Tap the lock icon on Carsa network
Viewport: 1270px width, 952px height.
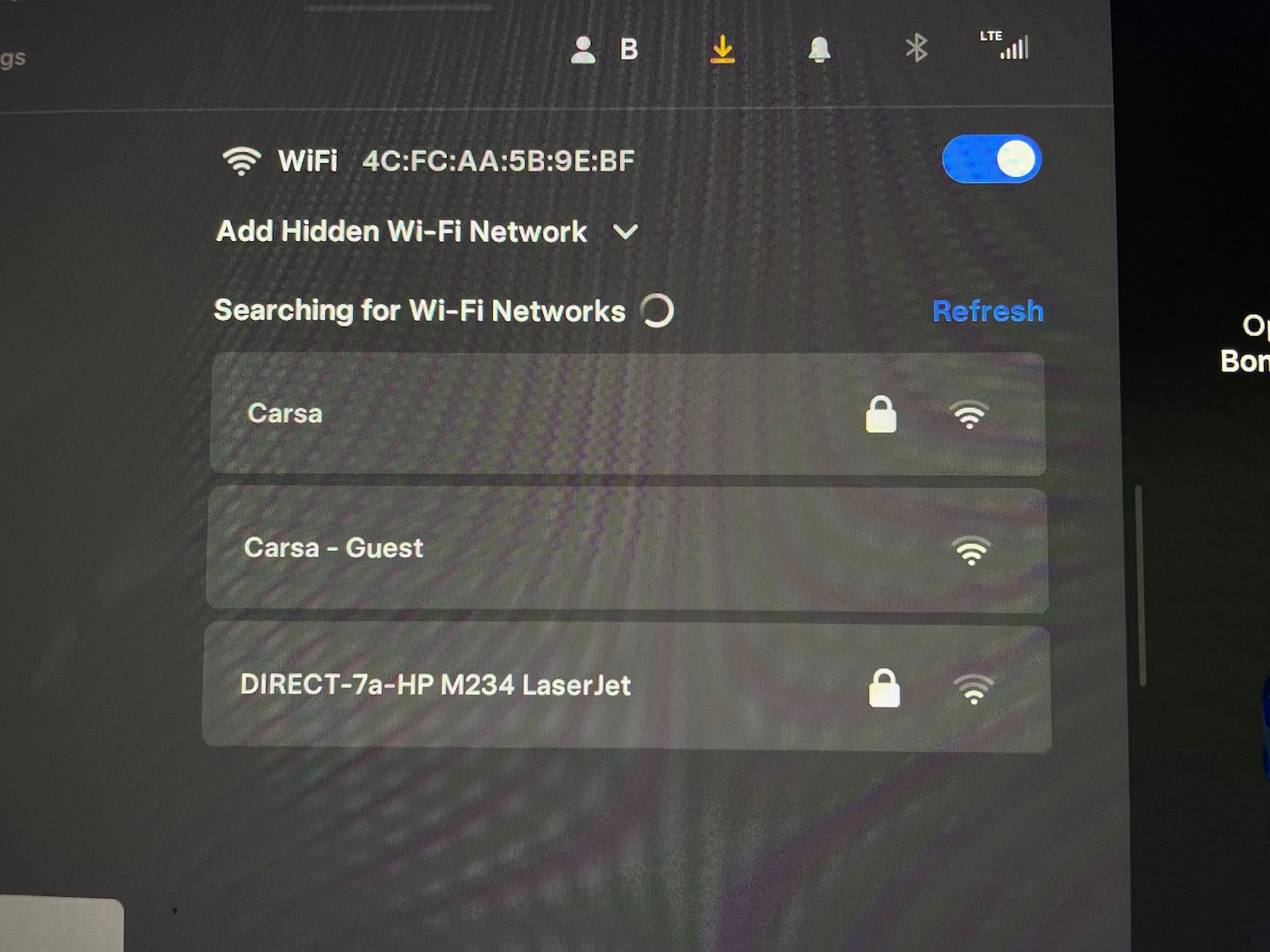click(881, 415)
